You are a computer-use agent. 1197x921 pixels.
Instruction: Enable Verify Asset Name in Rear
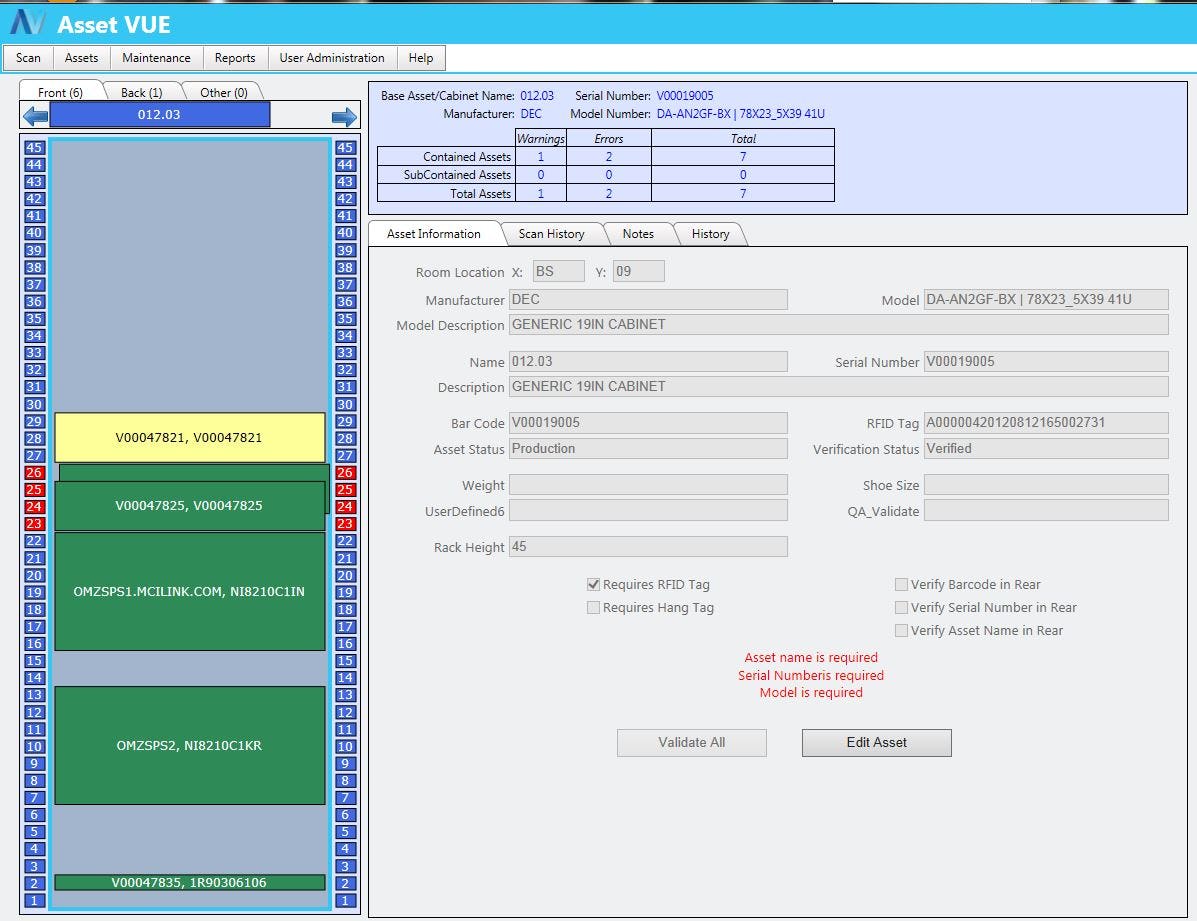point(901,630)
